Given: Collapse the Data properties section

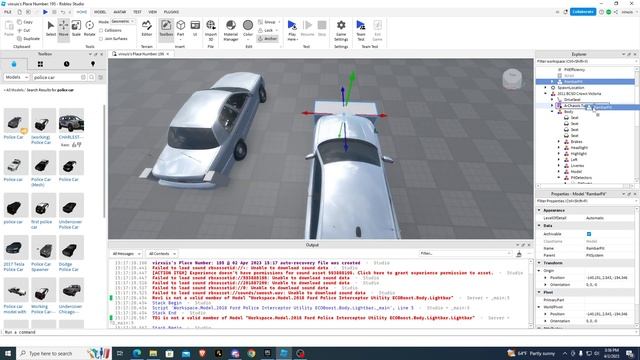Looking at the screenshot, I should pos(539,225).
